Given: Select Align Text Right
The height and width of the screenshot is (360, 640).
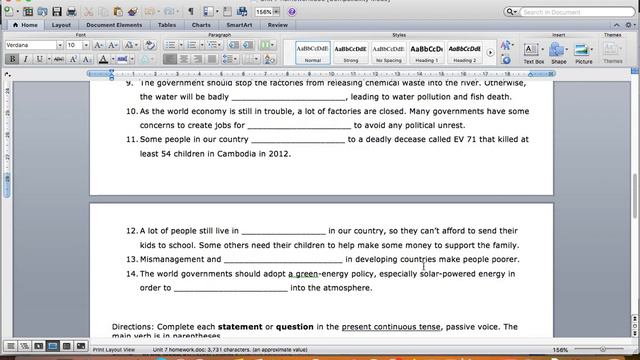Looking at the screenshot, I should click(198, 59).
